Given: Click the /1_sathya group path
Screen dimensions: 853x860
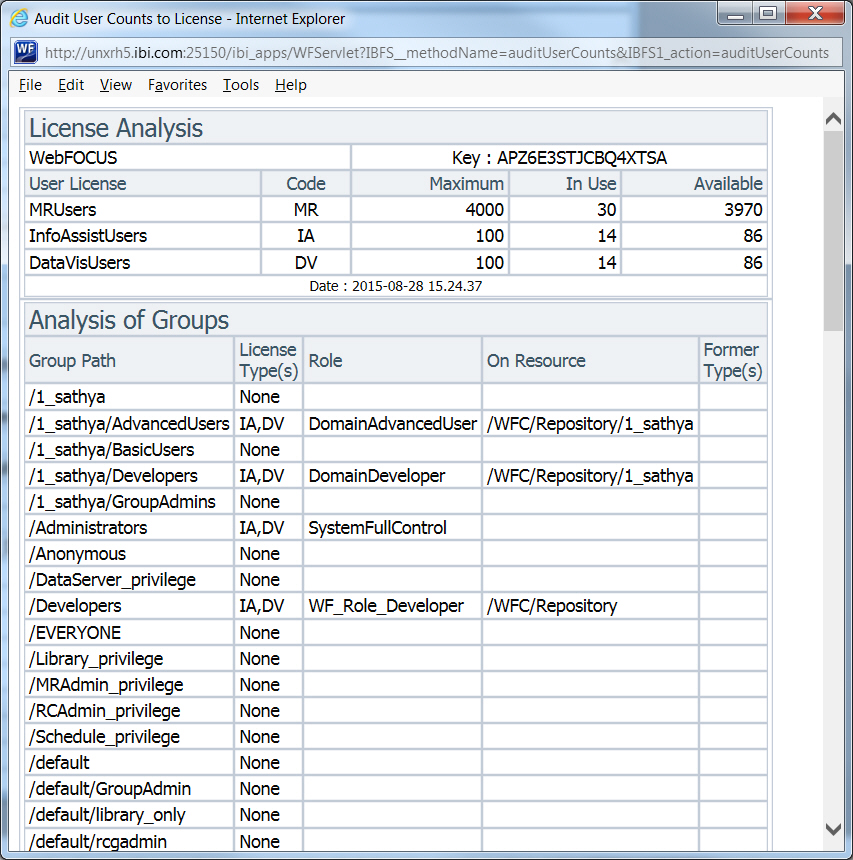Looking at the screenshot, I should coord(67,397).
